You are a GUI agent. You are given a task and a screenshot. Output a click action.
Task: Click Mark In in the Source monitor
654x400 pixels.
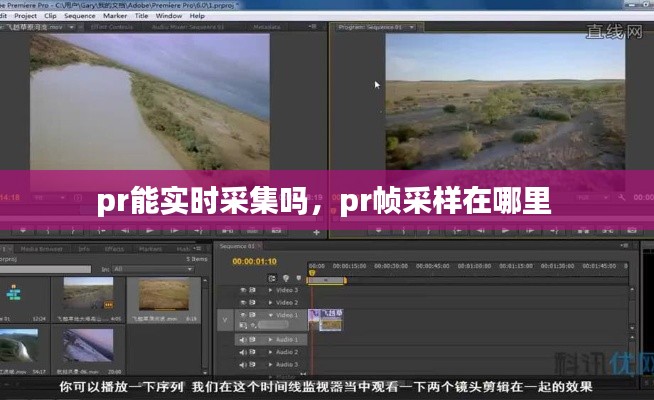click(48, 230)
